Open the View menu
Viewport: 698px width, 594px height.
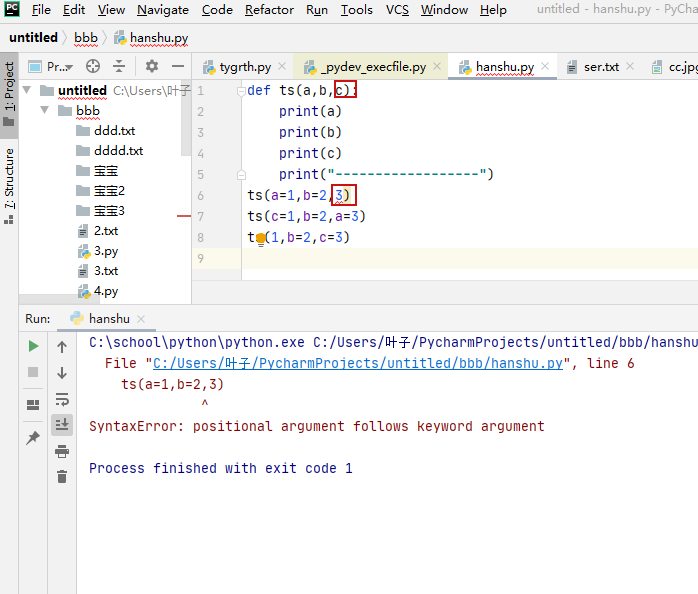(x=111, y=10)
